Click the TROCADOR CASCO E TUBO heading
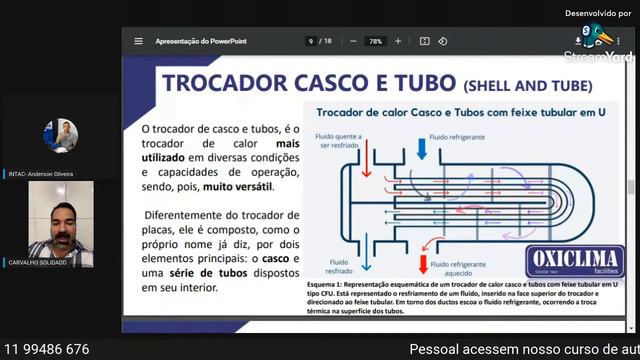Viewport: 640px width, 360px height. [309, 83]
